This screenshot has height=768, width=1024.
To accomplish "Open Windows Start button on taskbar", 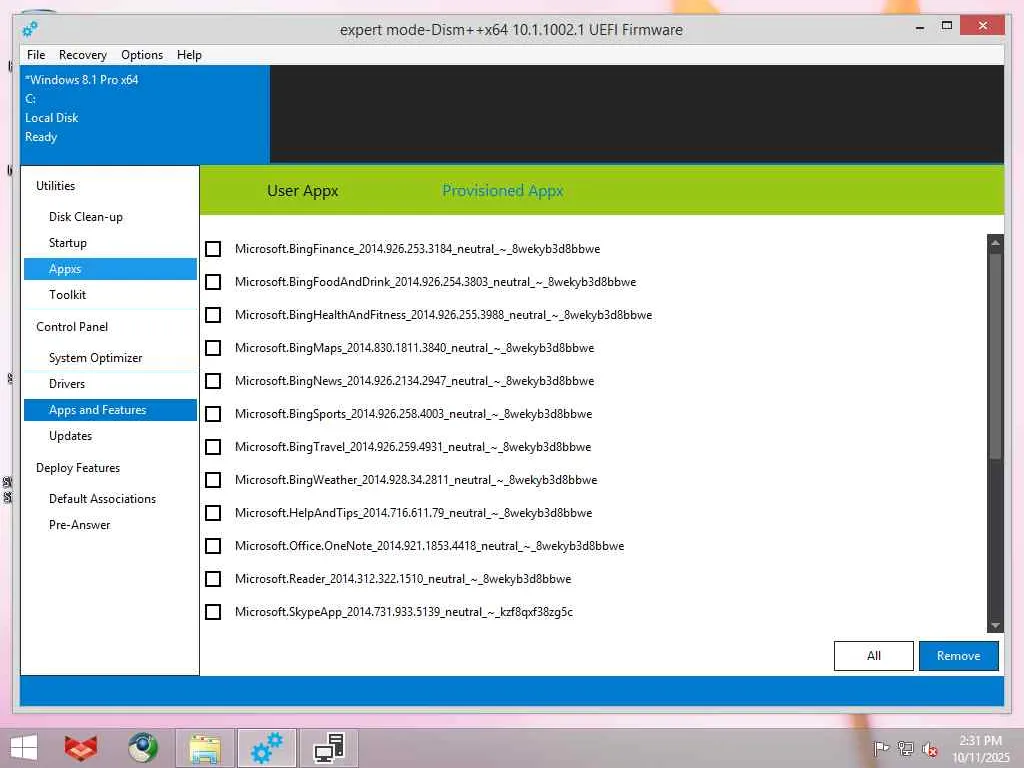I will pos(24,748).
